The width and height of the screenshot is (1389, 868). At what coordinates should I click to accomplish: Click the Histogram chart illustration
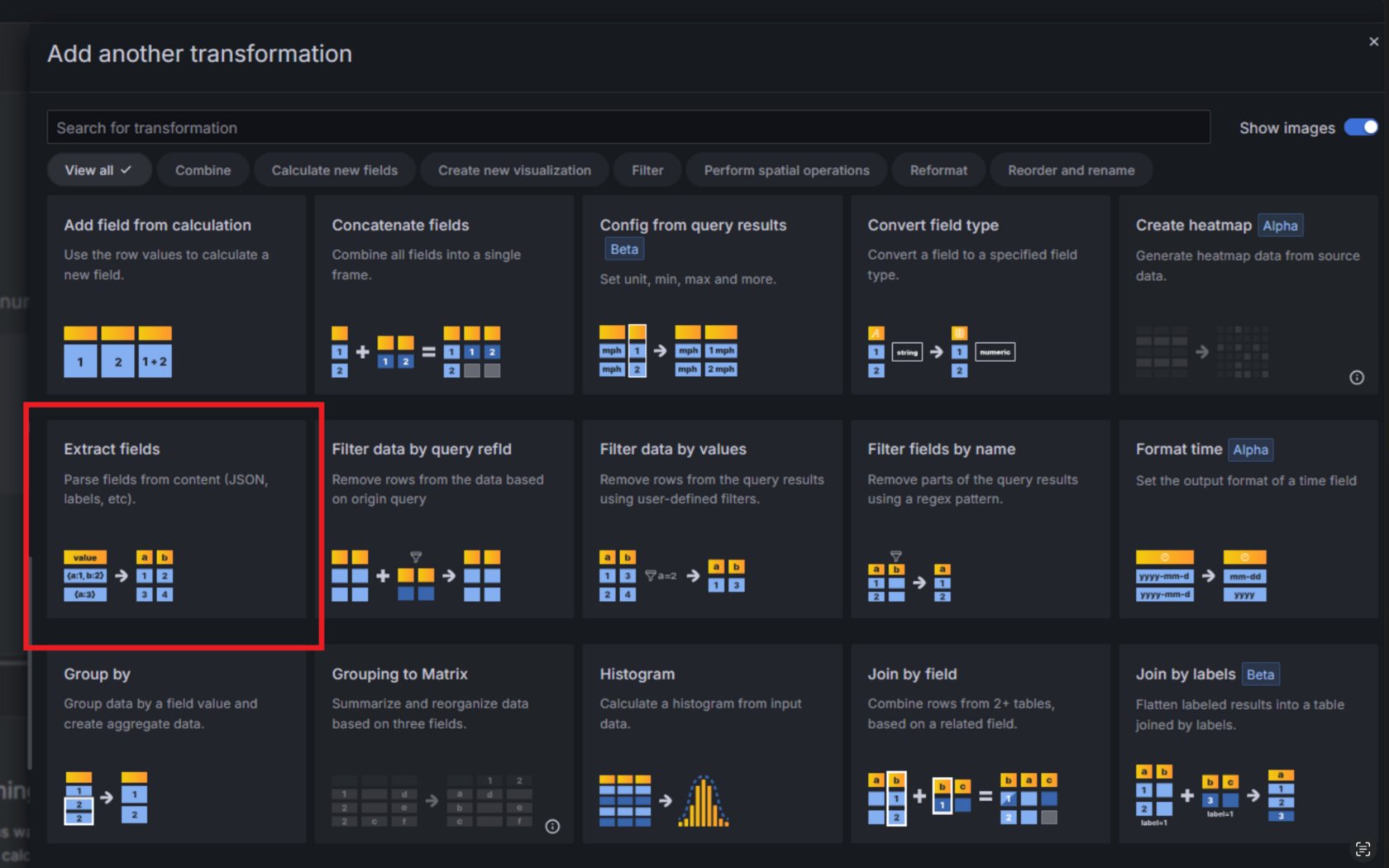[x=665, y=800]
